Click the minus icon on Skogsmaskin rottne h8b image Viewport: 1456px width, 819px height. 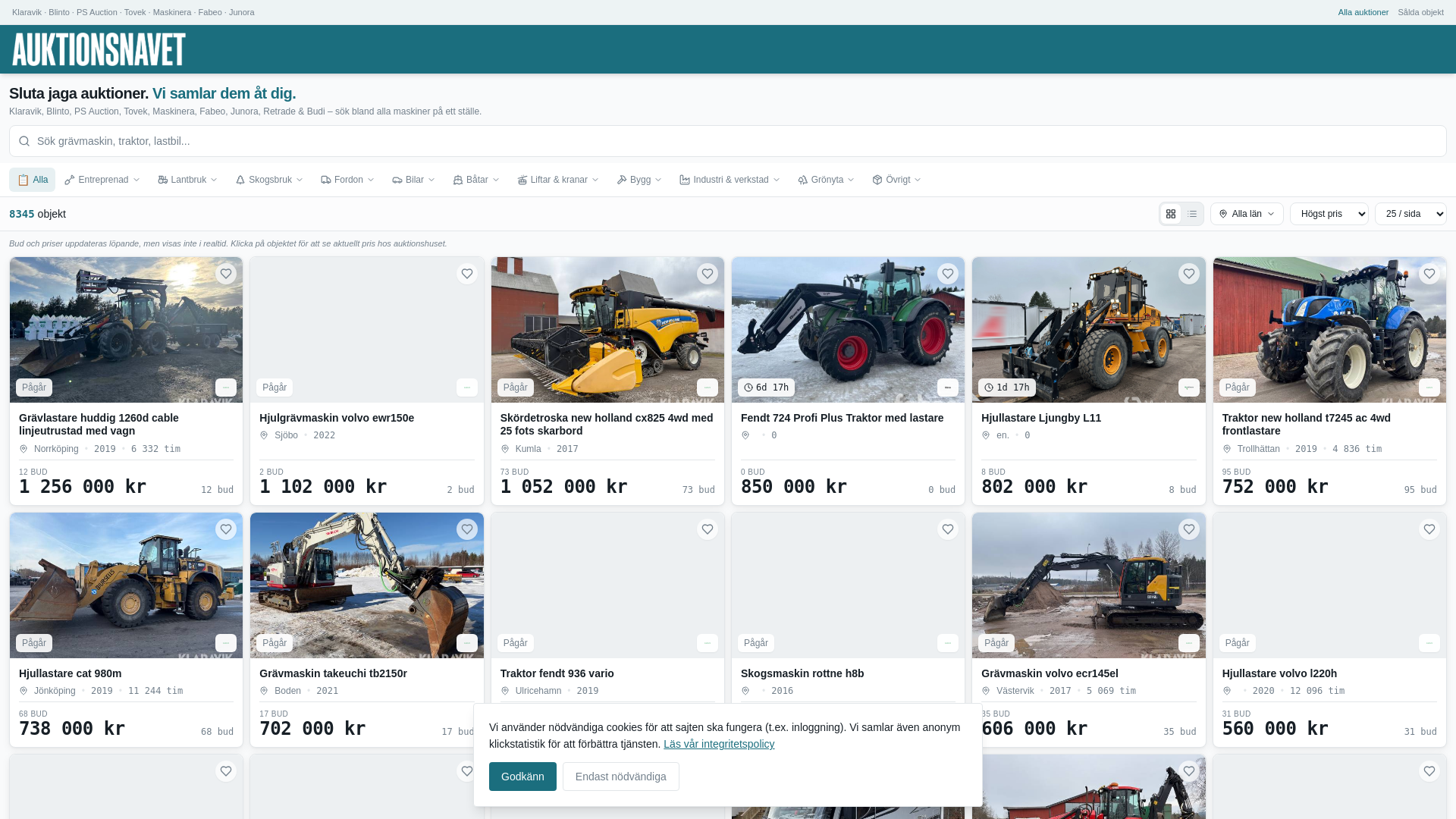[948, 643]
